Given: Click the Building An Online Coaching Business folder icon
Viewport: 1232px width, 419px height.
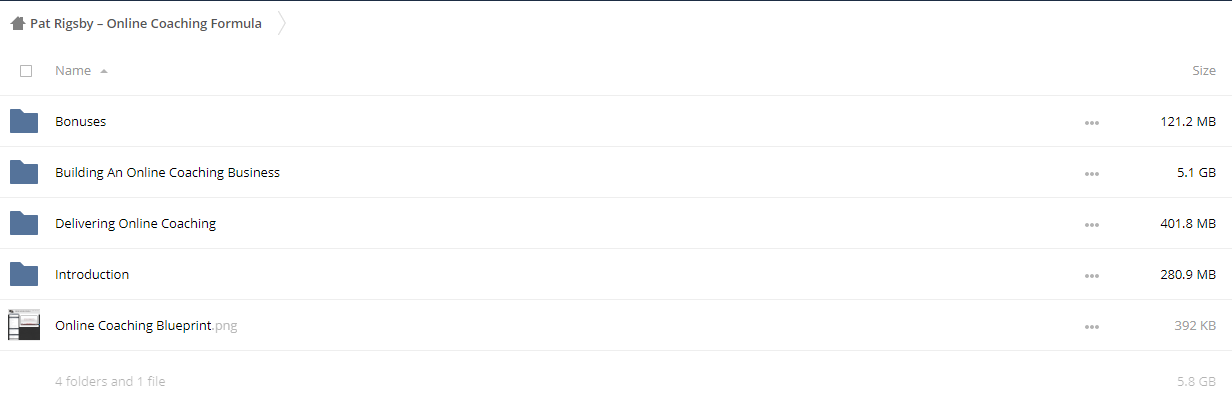Looking at the screenshot, I should click(x=24, y=172).
